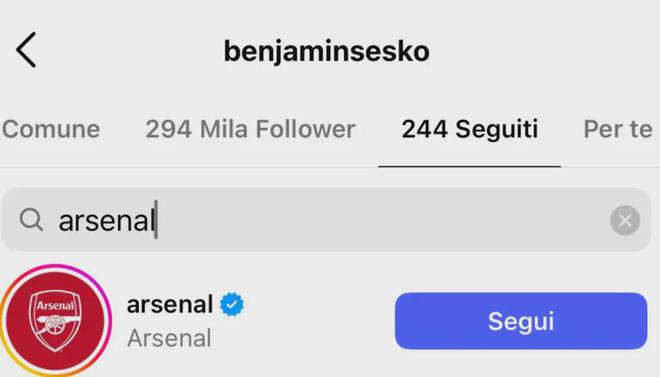The image size is (660, 377).
Task: Select the 244 Seguiti tab
Action: click(470, 129)
